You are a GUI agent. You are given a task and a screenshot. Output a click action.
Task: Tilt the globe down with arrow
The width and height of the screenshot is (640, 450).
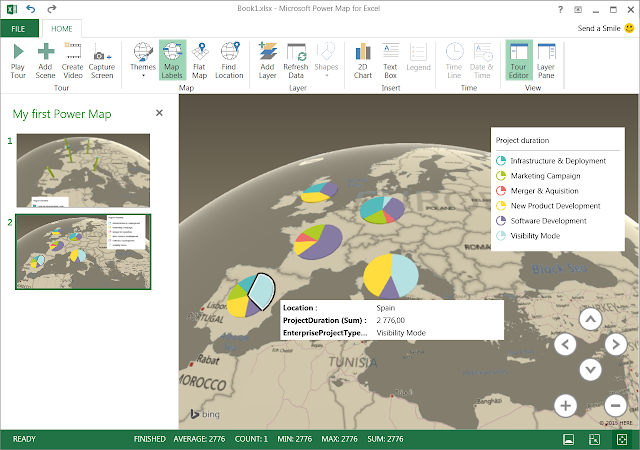coord(590,370)
